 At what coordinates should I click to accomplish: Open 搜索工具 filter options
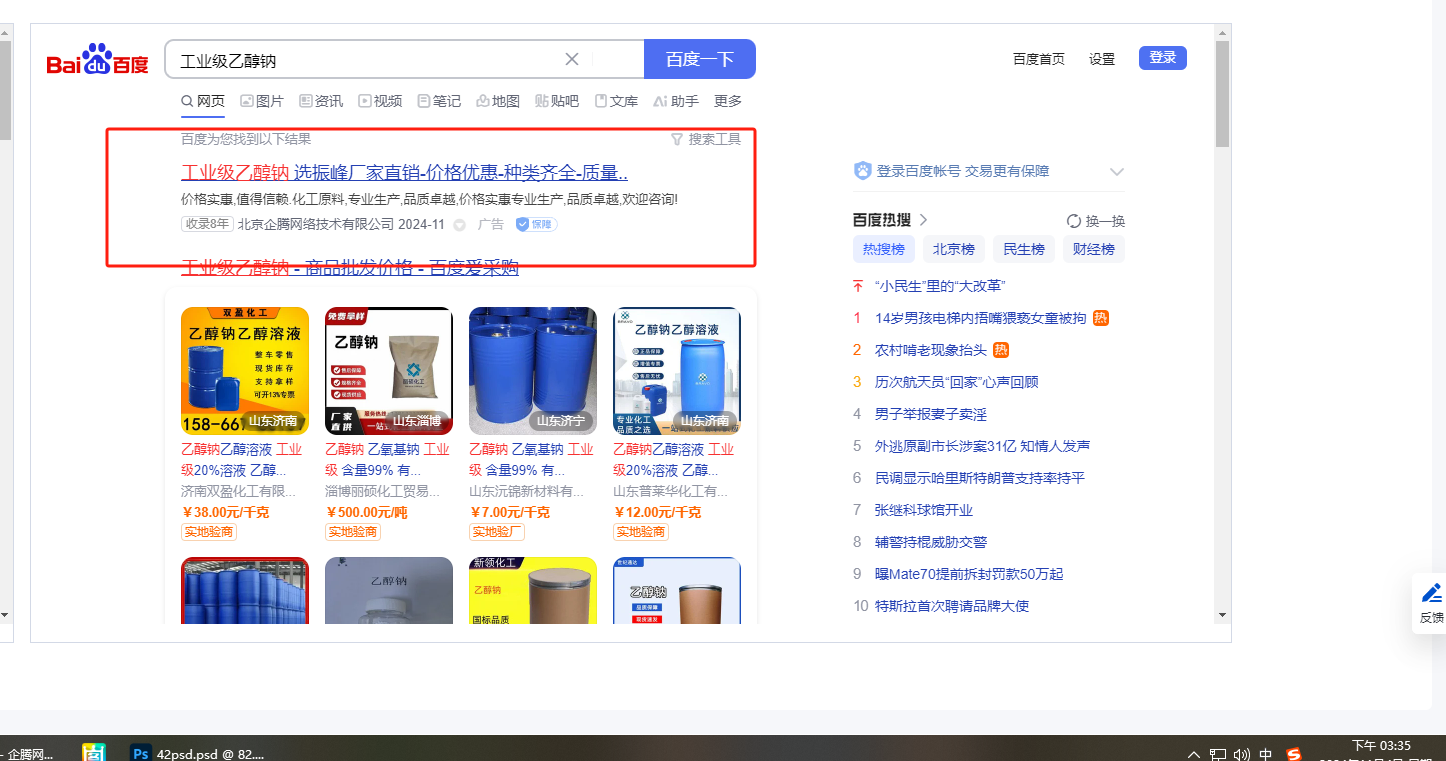point(706,139)
